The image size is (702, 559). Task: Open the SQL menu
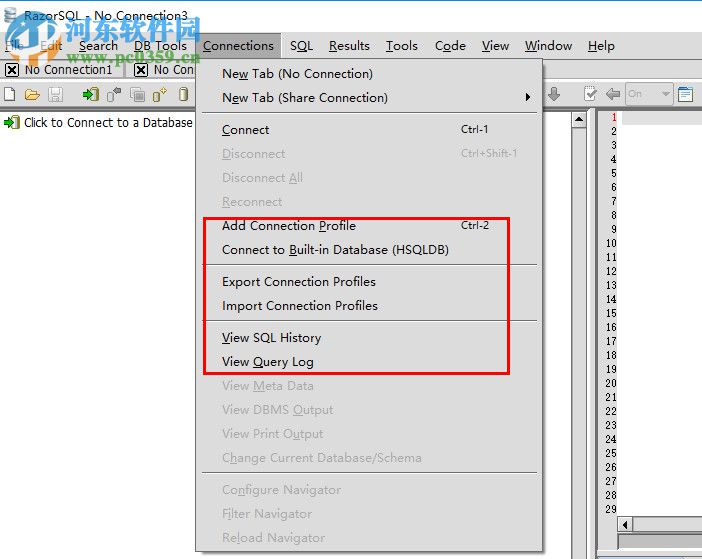[x=301, y=46]
